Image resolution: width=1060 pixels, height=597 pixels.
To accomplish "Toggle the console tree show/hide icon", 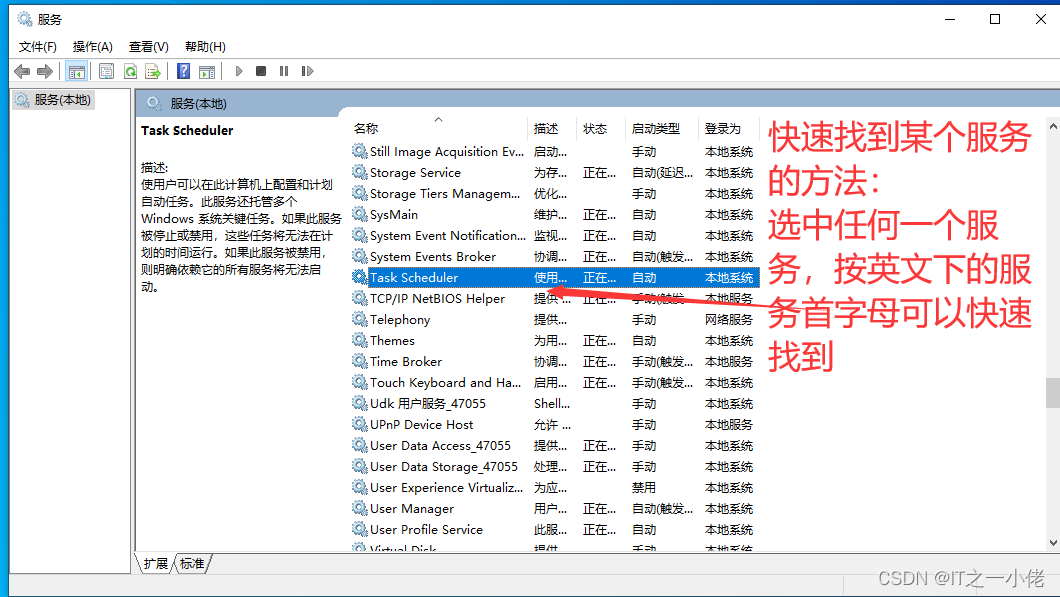I will pos(76,71).
